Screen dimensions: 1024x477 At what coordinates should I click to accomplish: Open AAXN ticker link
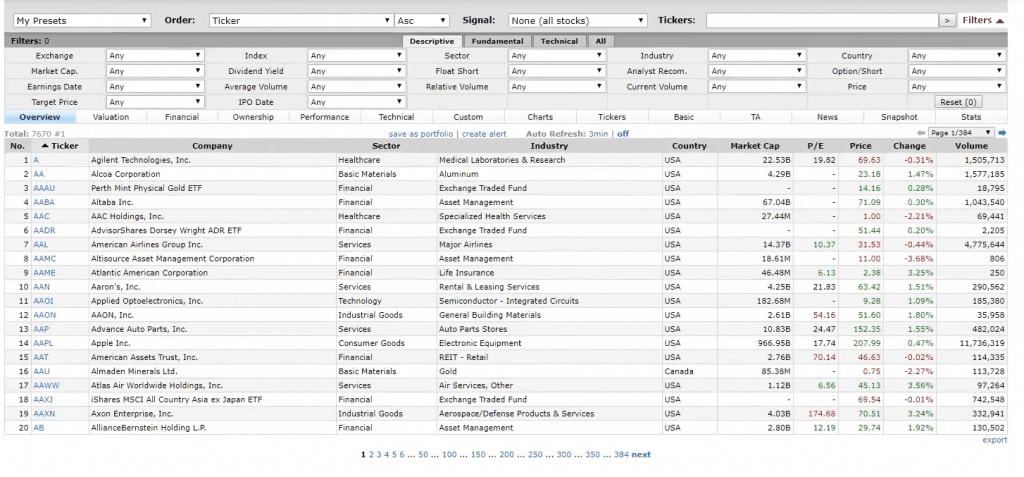point(44,414)
